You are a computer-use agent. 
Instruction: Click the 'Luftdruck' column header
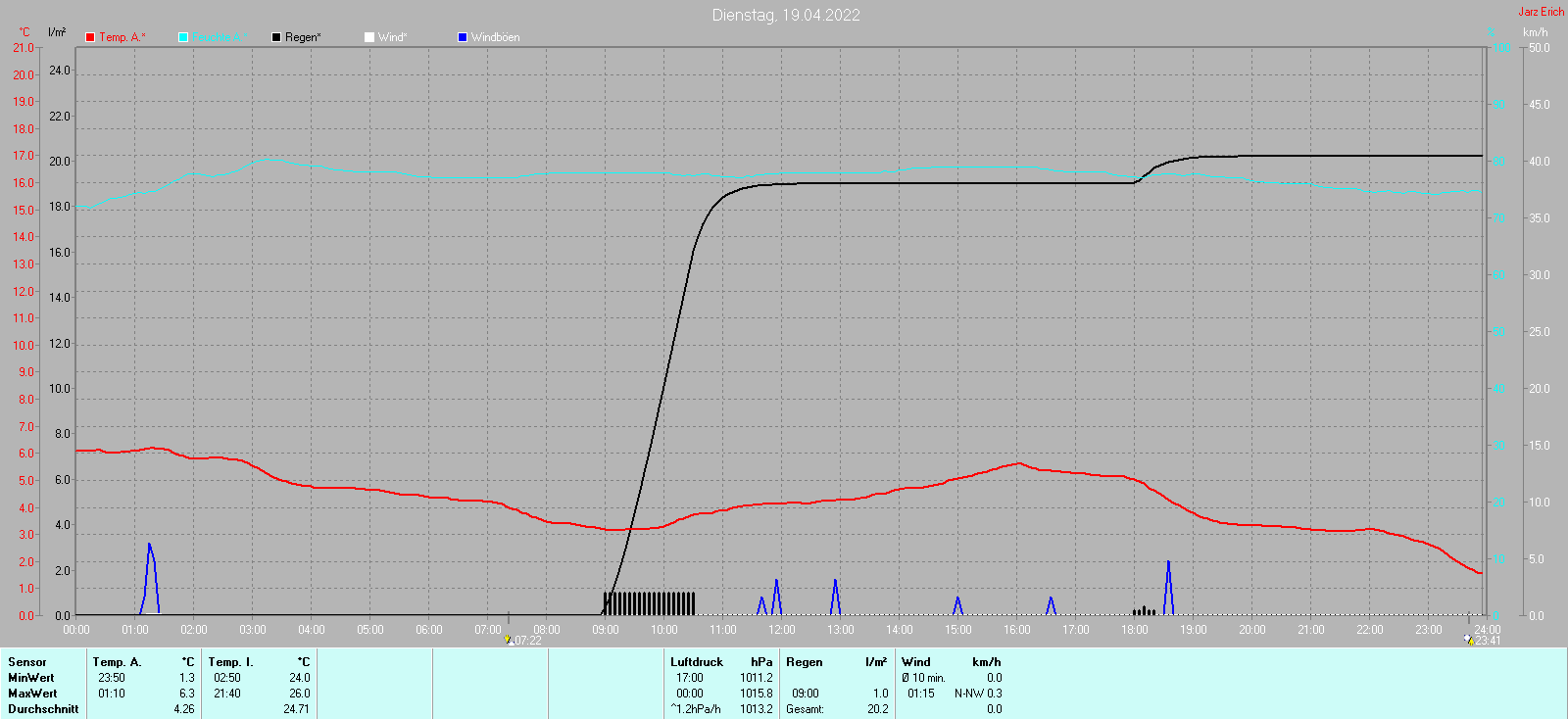click(x=697, y=662)
